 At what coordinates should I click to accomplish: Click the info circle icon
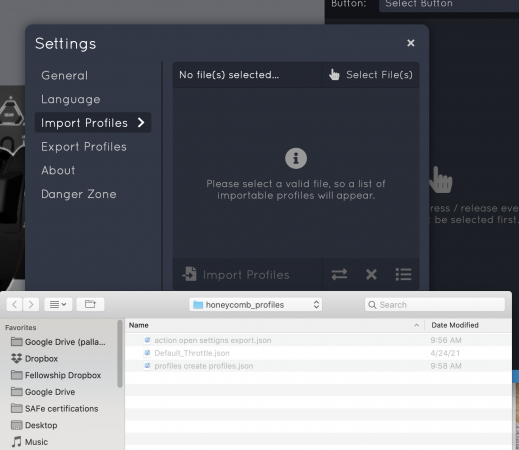[296, 158]
